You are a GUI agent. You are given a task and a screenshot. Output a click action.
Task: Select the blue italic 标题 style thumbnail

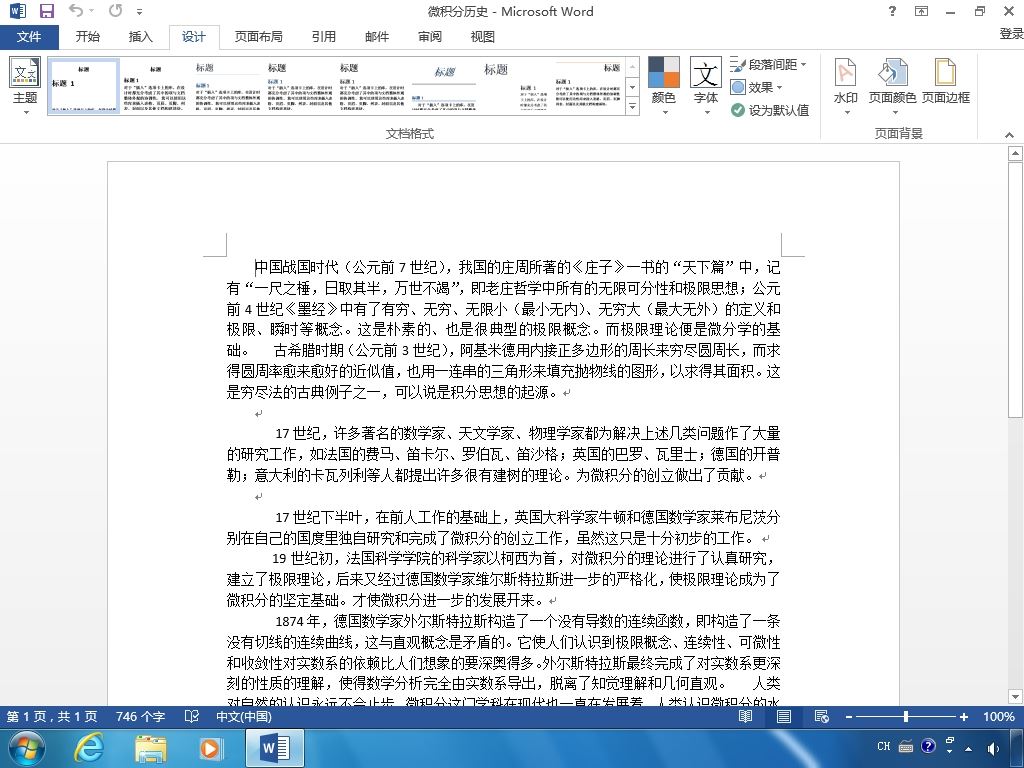click(x=444, y=86)
